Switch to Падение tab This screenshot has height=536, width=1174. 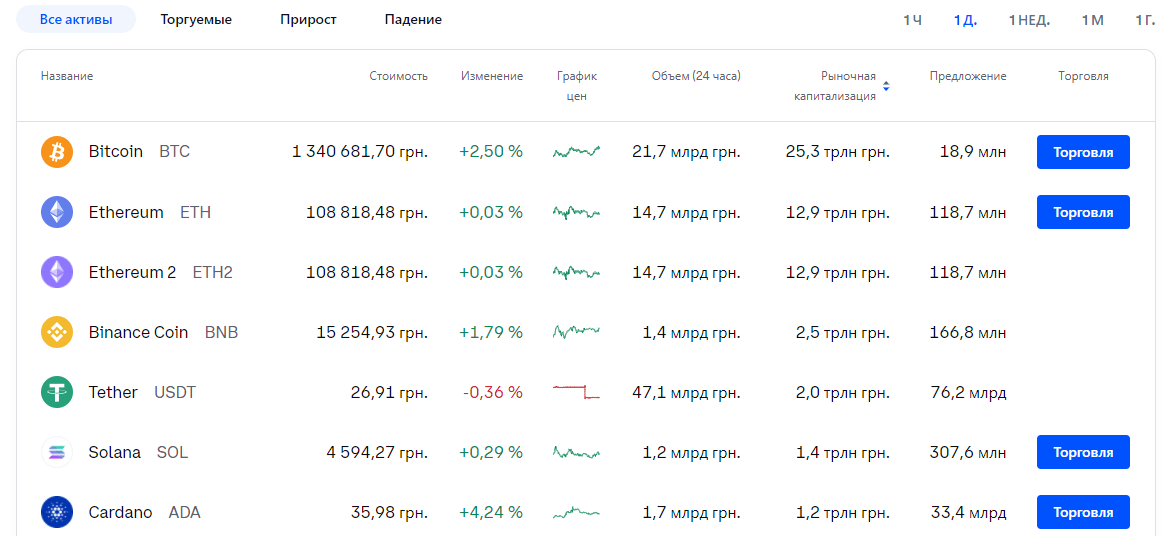413,19
